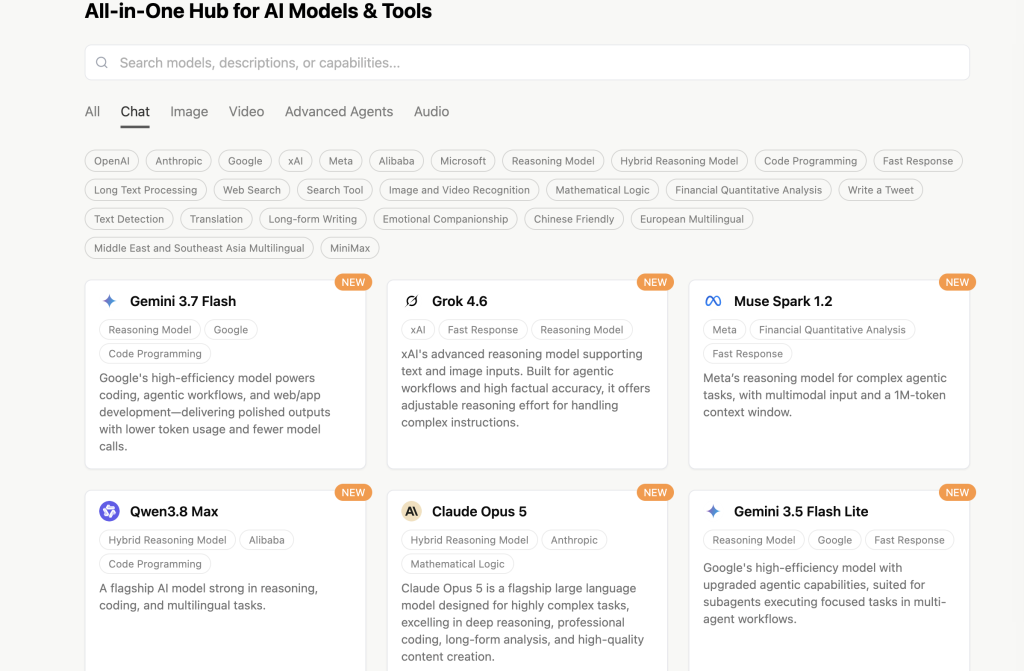Click the Qwen3.8 Max purple logo
Image resolution: width=1024 pixels, height=671 pixels.
click(x=110, y=511)
